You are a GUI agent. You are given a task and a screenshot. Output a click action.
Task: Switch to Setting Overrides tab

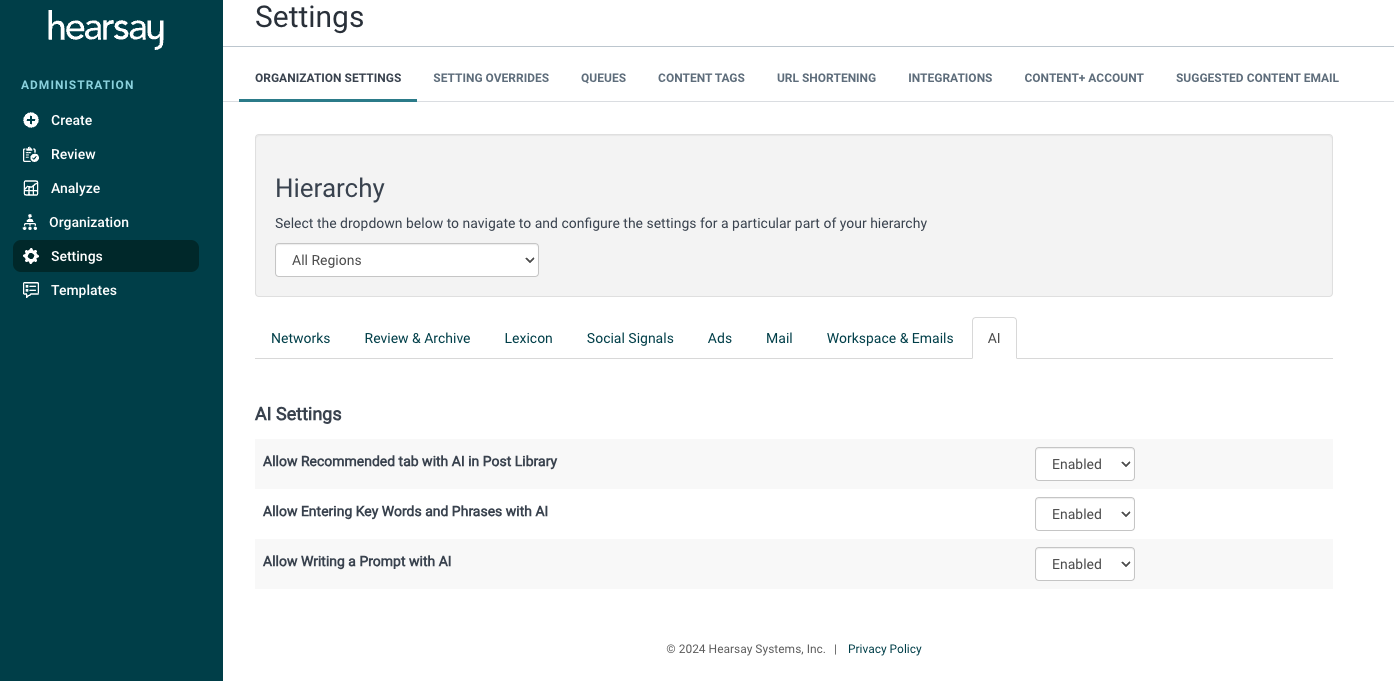pyautogui.click(x=491, y=78)
